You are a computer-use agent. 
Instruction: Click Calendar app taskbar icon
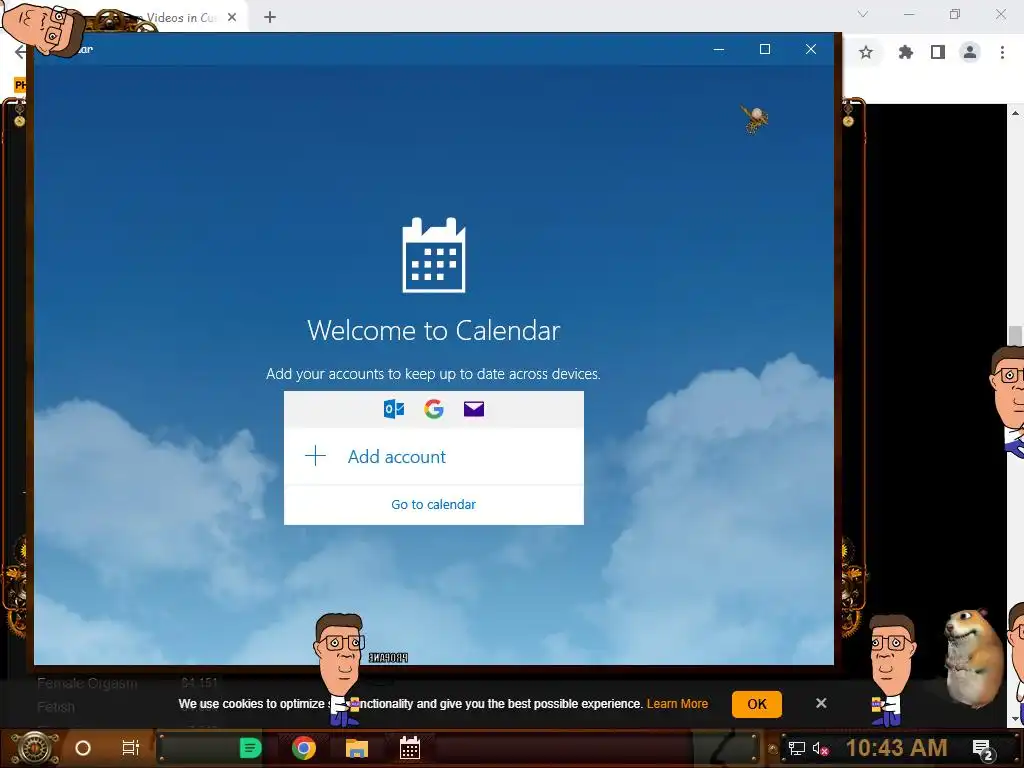pyautogui.click(x=409, y=748)
